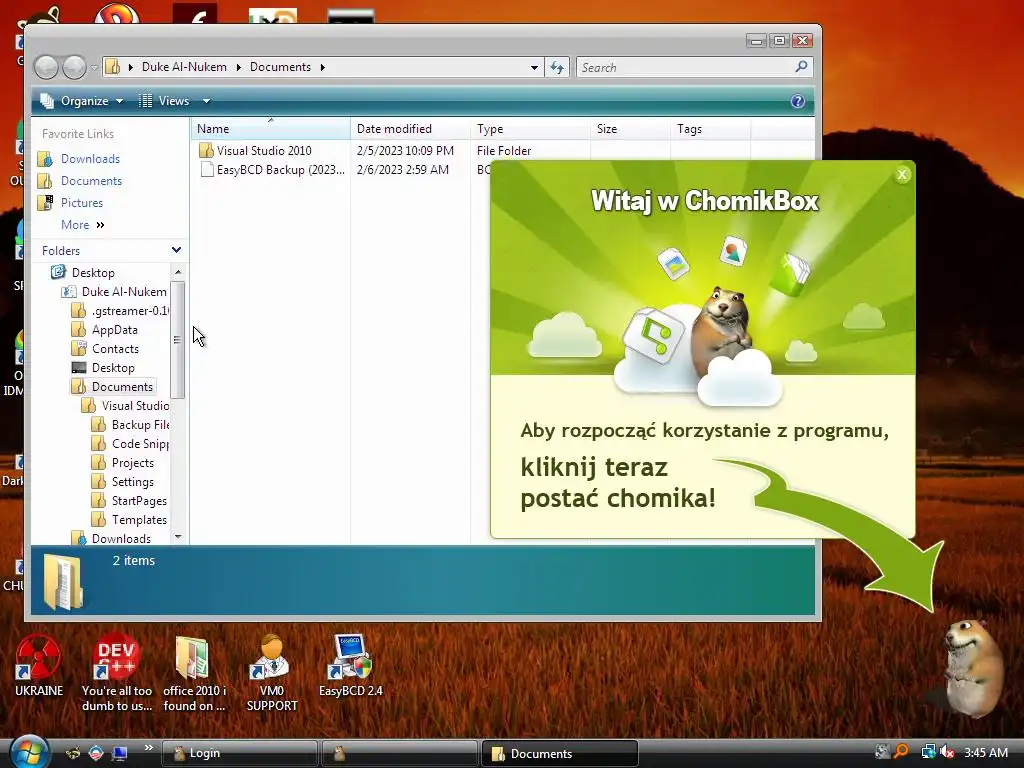This screenshot has width=1024, height=768.
Task: Click folder tree scrollbar up arrow
Action: coord(178,272)
